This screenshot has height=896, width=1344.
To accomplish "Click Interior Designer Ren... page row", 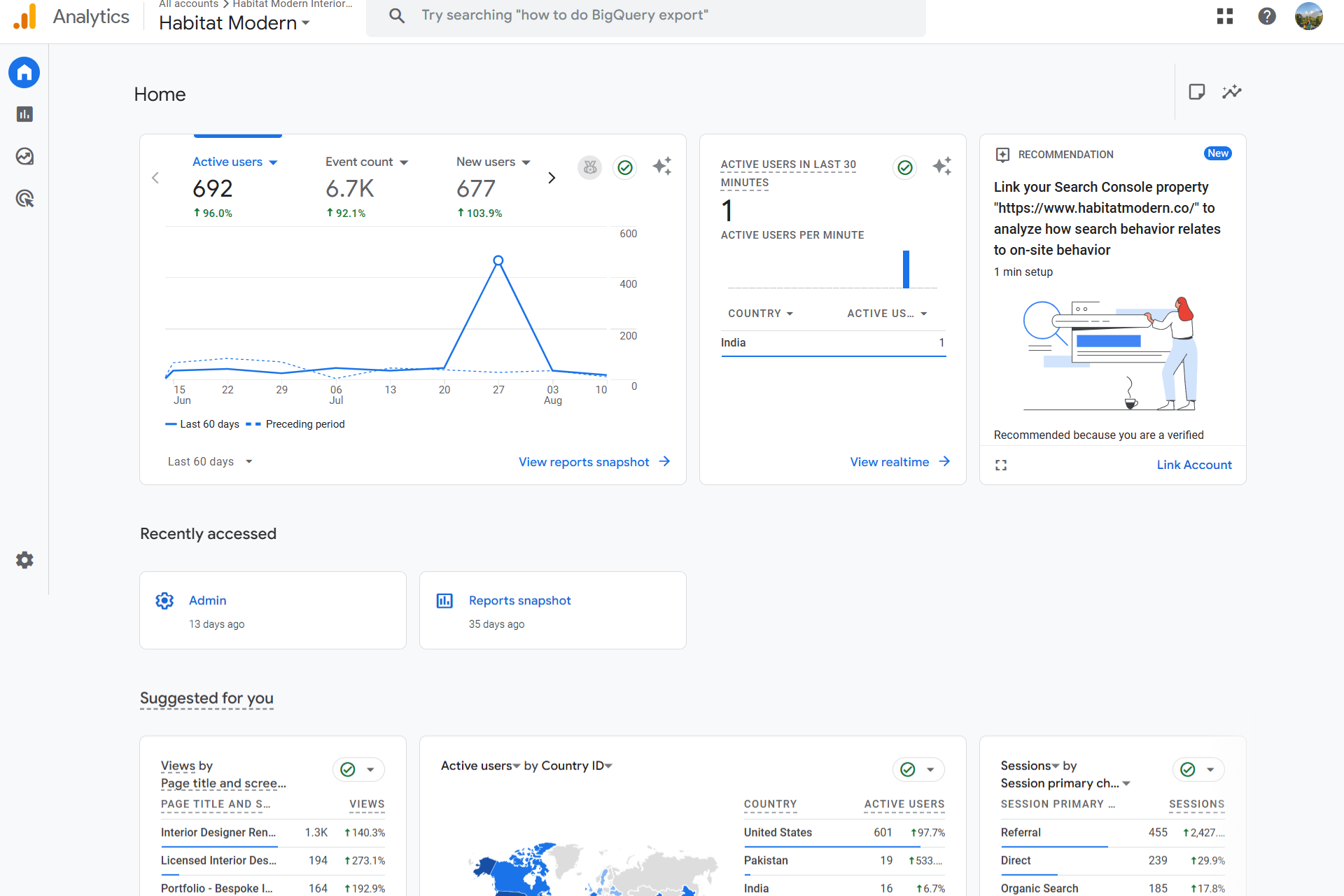I will click(273, 833).
